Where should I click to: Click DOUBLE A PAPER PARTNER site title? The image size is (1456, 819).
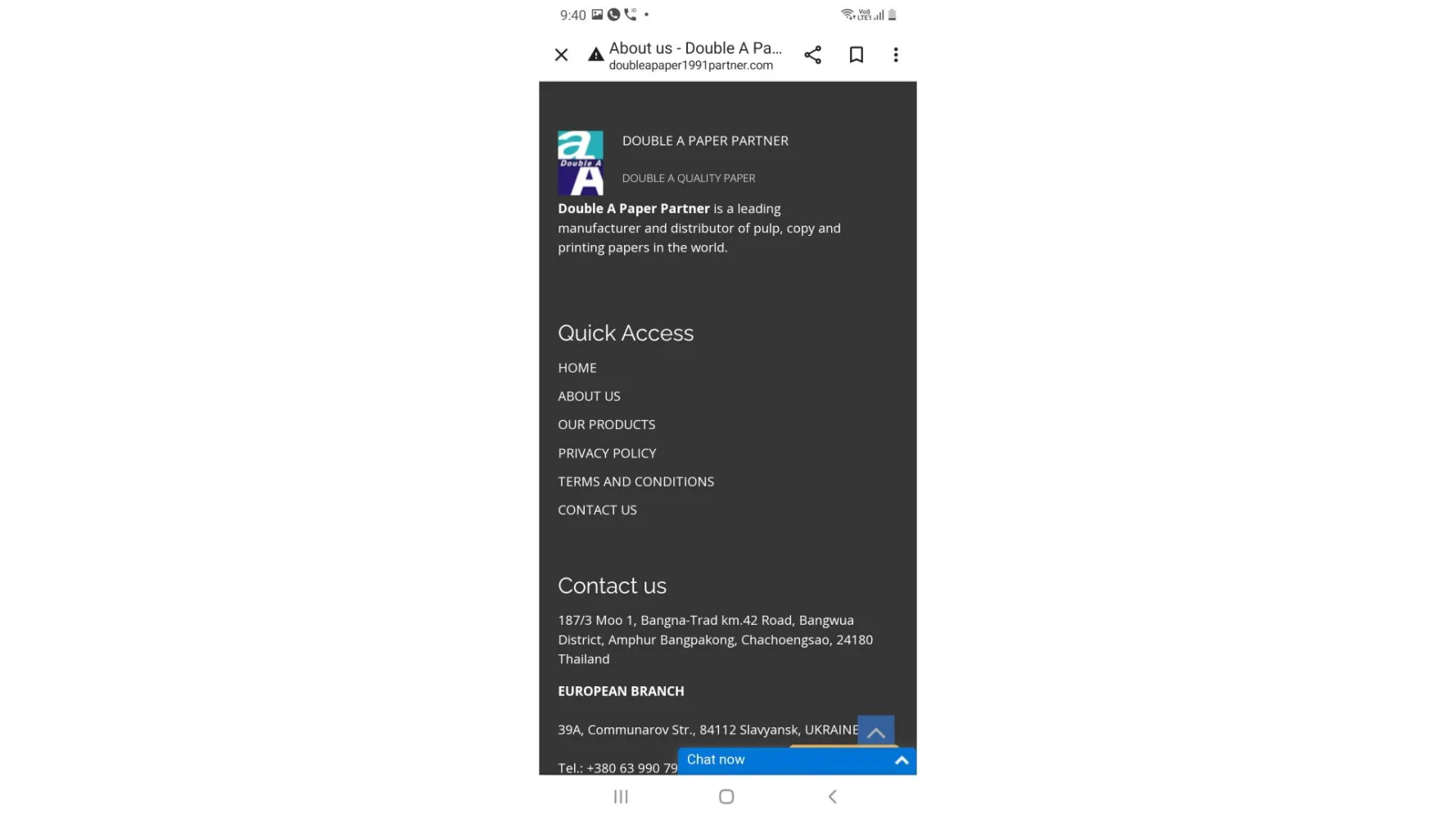tap(705, 141)
